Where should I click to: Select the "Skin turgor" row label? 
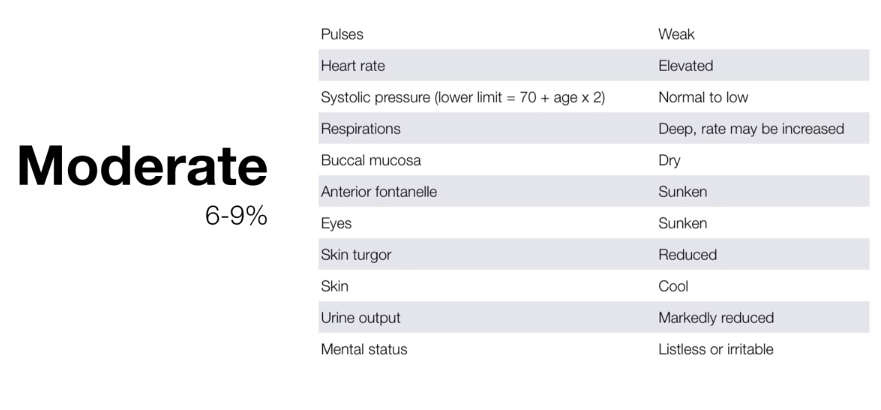pyautogui.click(x=356, y=255)
